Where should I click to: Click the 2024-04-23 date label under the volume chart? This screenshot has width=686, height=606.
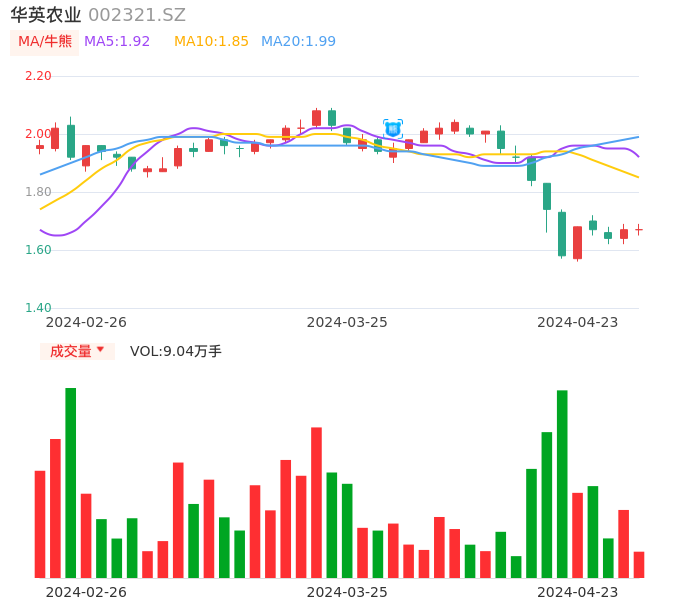(x=578, y=592)
